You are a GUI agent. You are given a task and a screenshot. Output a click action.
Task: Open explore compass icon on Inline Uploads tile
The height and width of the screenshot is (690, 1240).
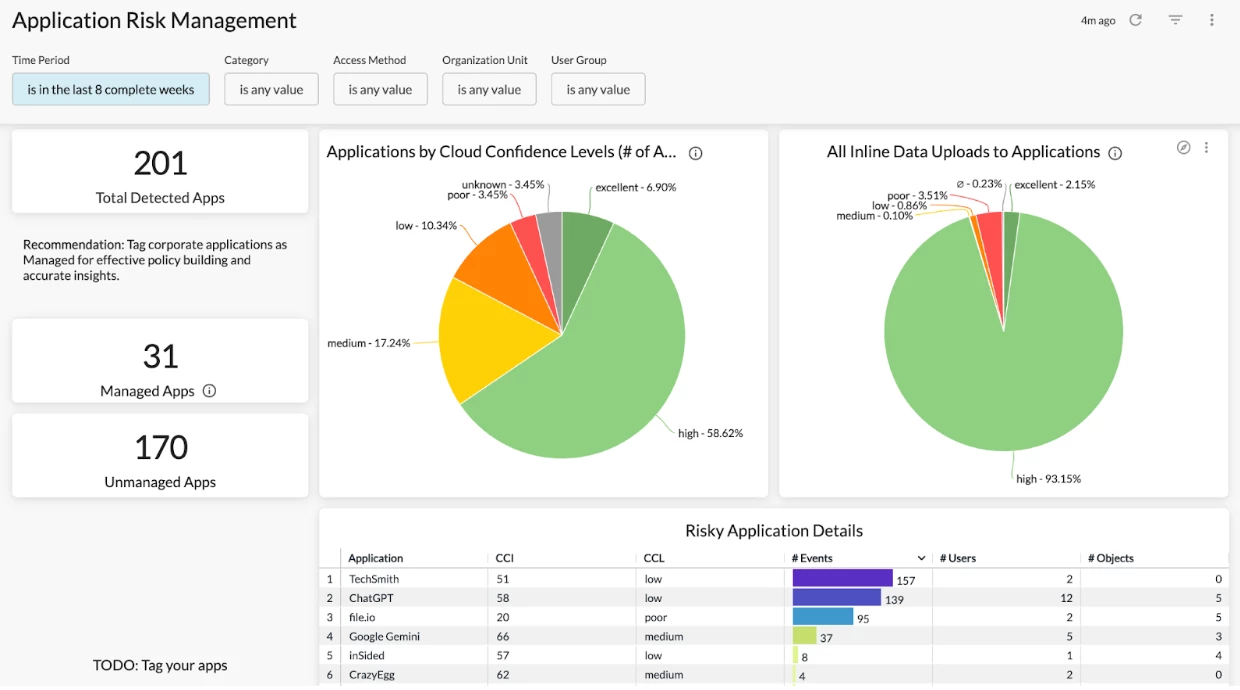point(1183,147)
